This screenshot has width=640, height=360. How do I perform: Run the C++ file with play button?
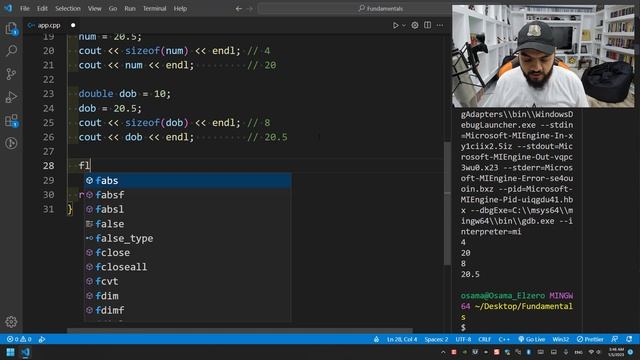coord(396,25)
